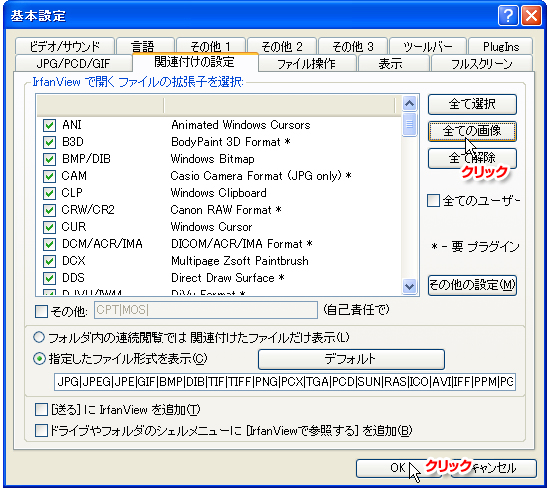Select the その他 3 tab
The width and height of the screenshot is (550, 488).
[353, 46]
